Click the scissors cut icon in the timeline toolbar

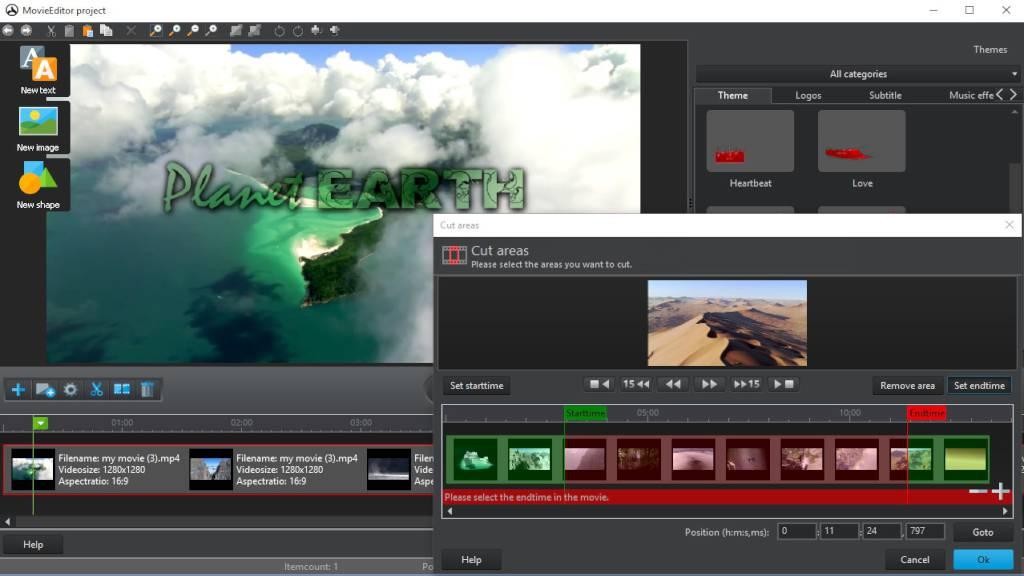tap(97, 390)
